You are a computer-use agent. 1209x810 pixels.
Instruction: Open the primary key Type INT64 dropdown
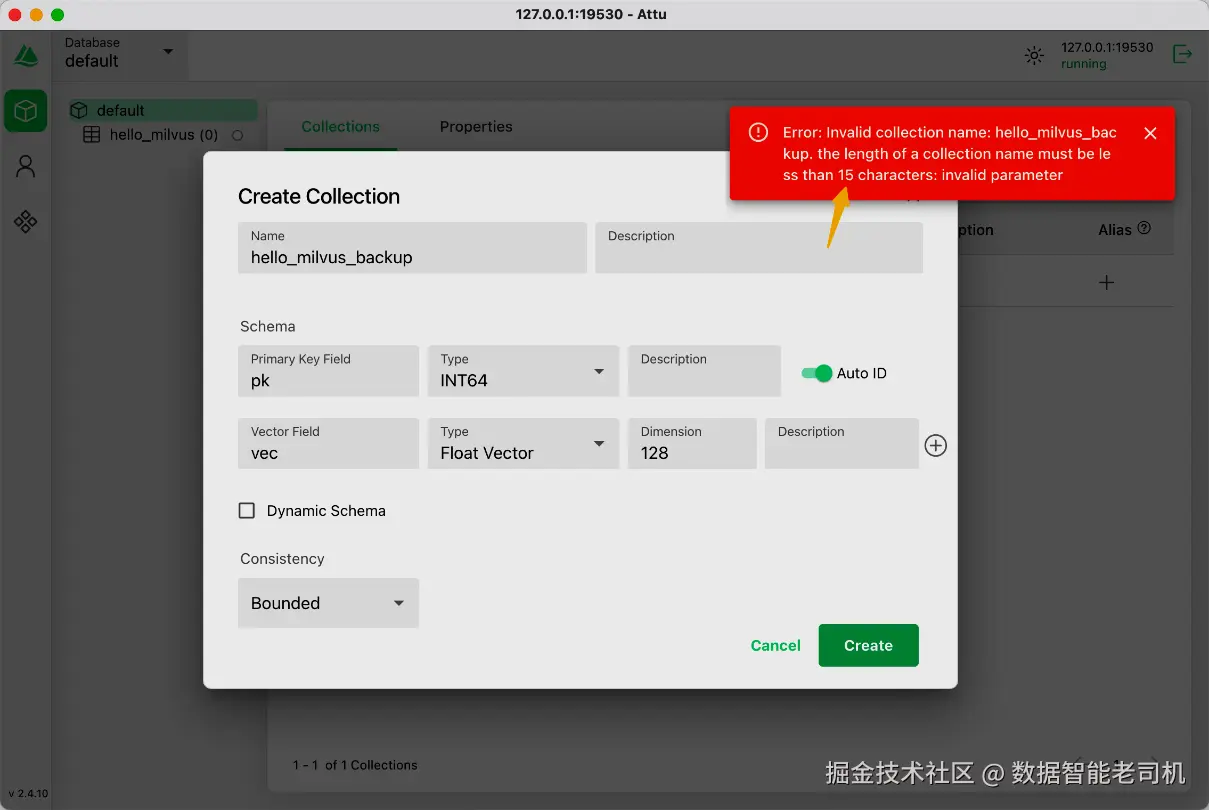(523, 371)
